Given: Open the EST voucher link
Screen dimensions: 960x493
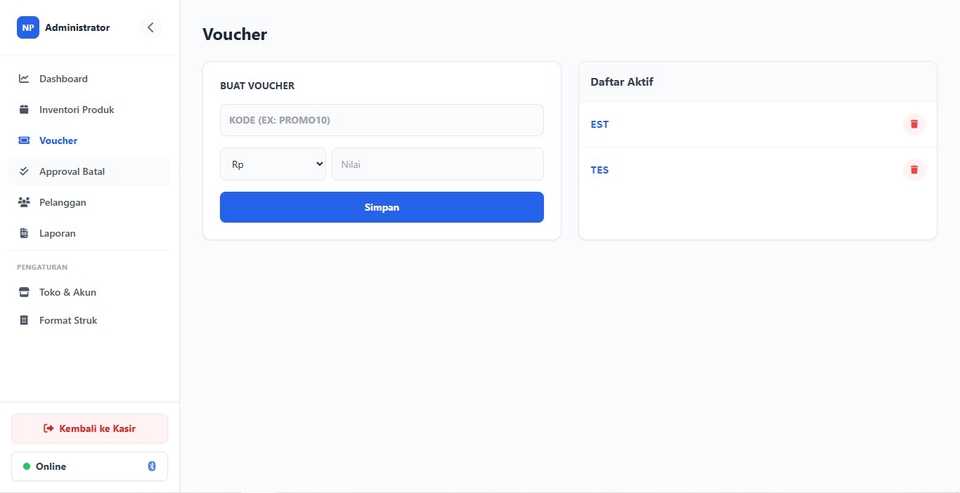Looking at the screenshot, I should pyautogui.click(x=600, y=125).
